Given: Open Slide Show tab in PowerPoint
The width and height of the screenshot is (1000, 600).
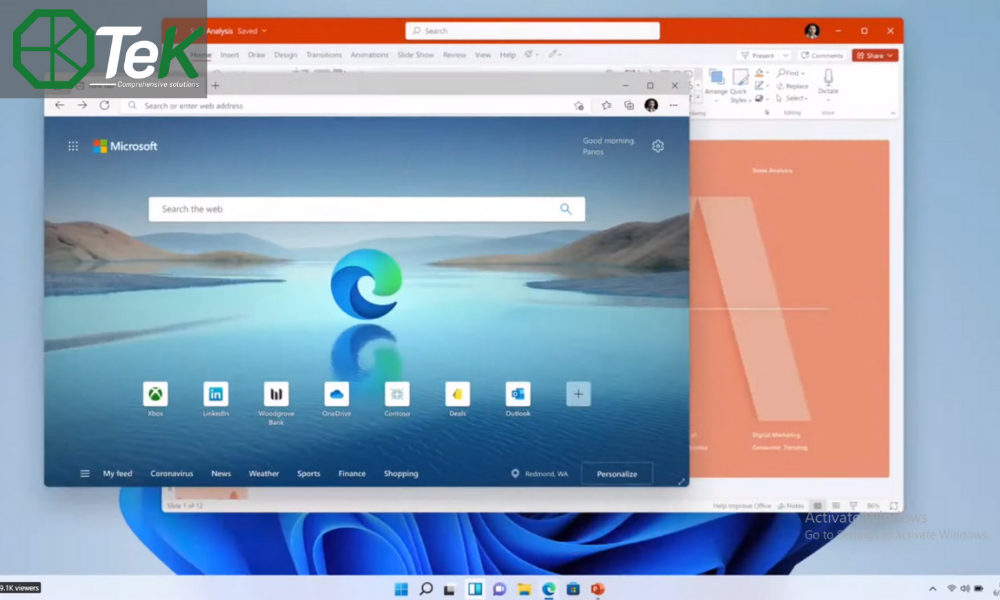Looking at the screenshot, I should tap(415, 55).
